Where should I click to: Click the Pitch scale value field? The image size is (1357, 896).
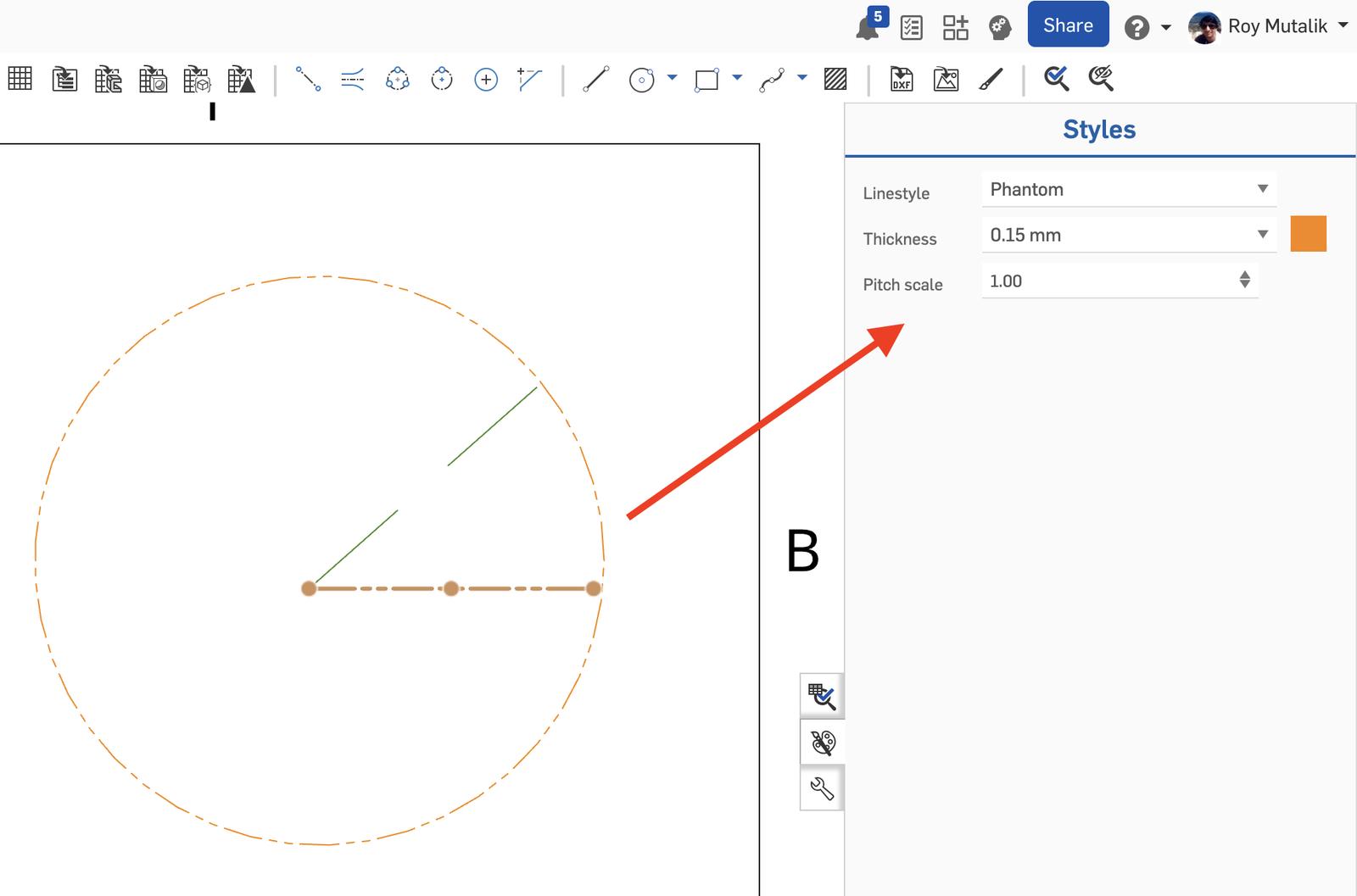1107,281
